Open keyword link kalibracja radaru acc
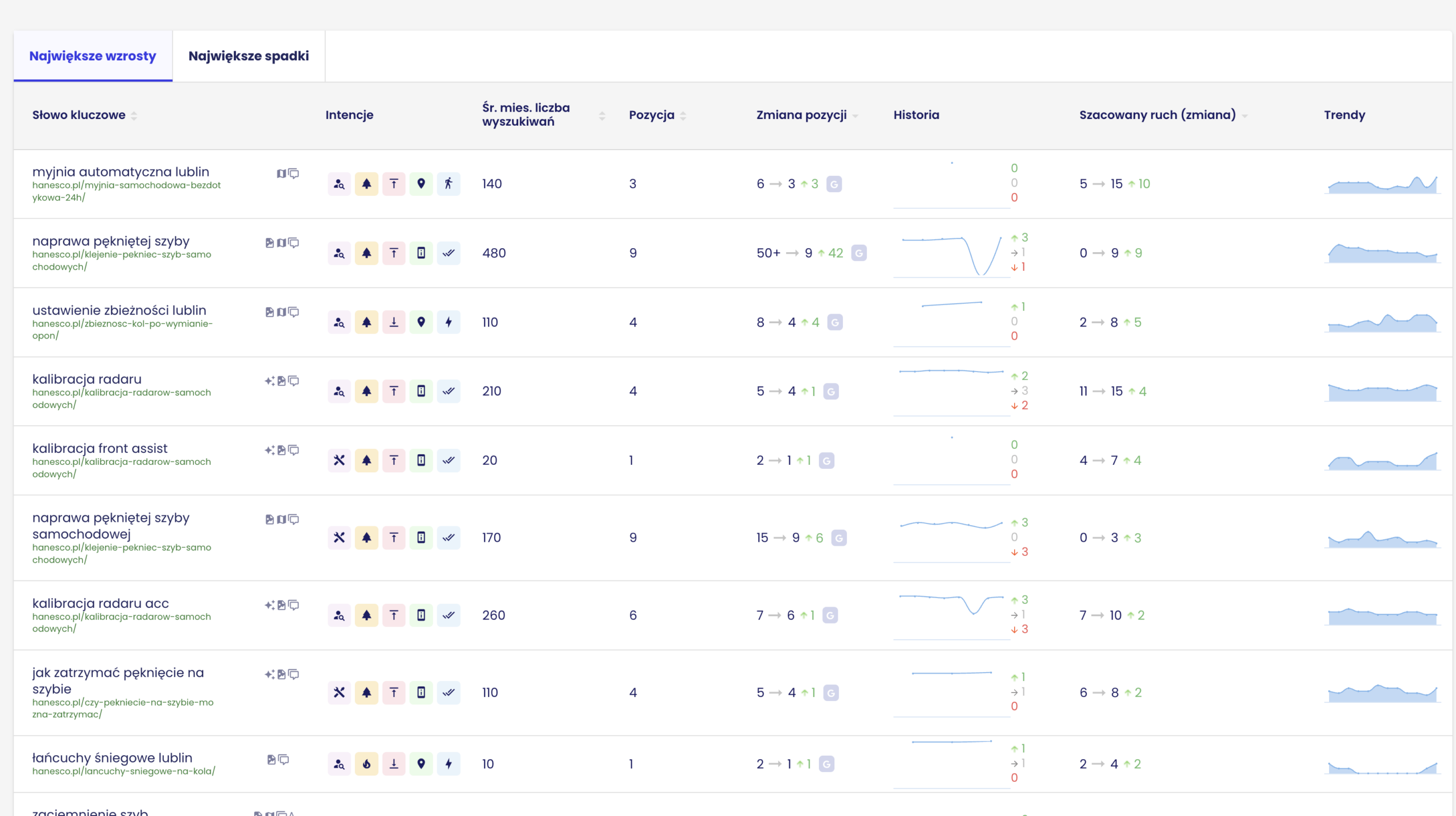Viewport: 1456px width, 816px height. [101, 603]
